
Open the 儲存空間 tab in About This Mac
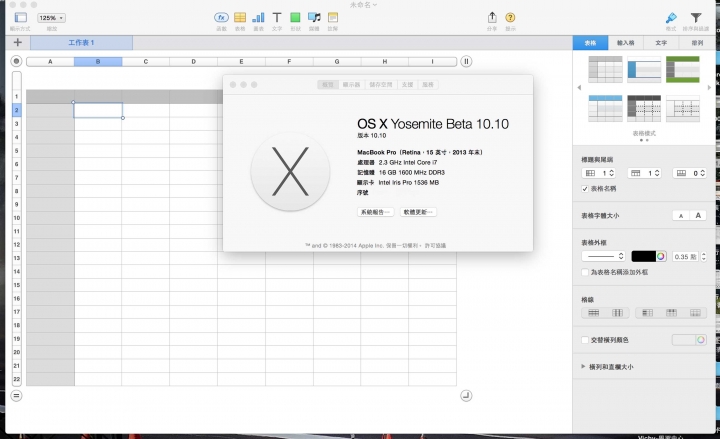[381, 85]
